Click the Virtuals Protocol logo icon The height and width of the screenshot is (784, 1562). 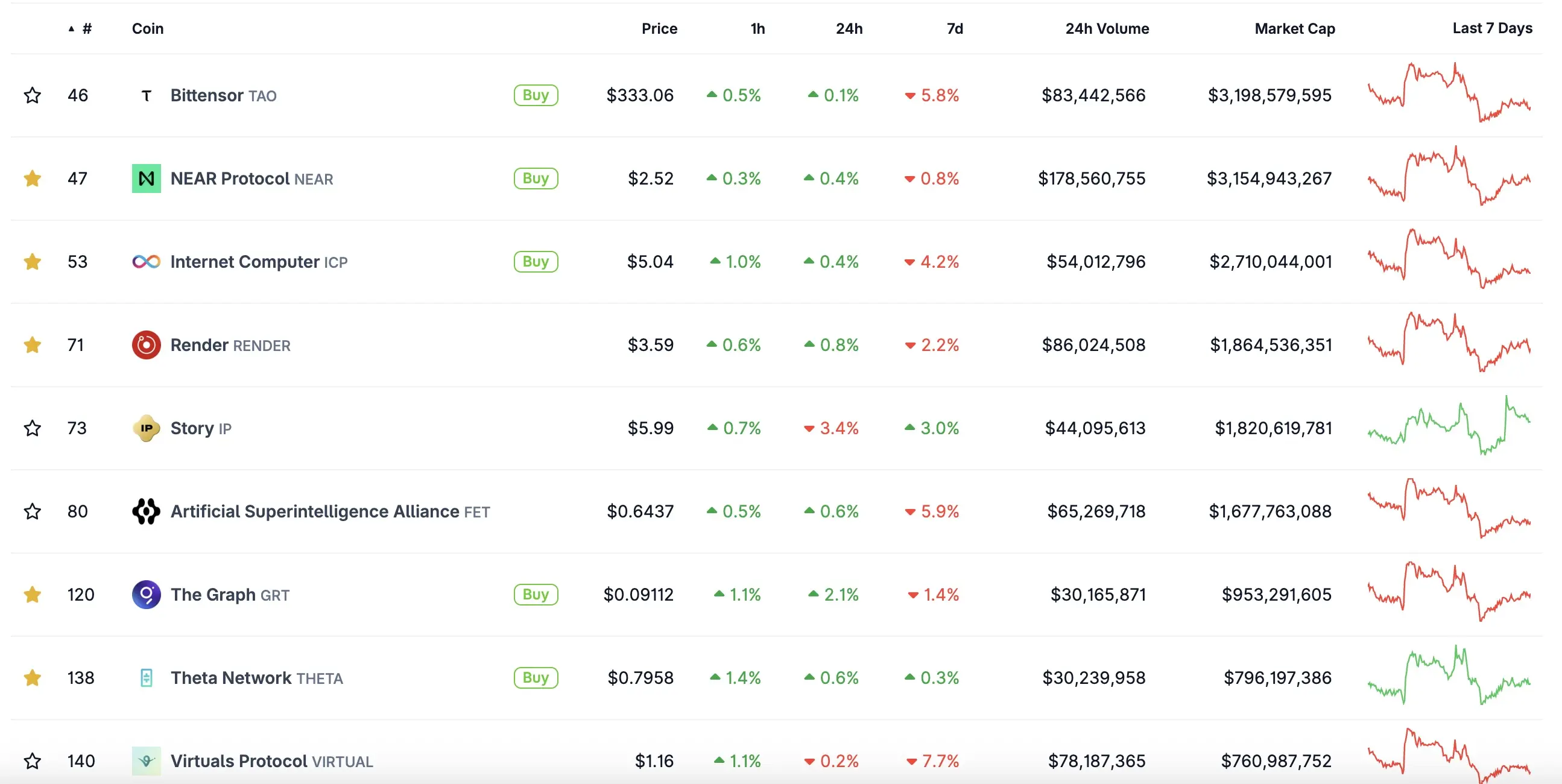(146, 761)
